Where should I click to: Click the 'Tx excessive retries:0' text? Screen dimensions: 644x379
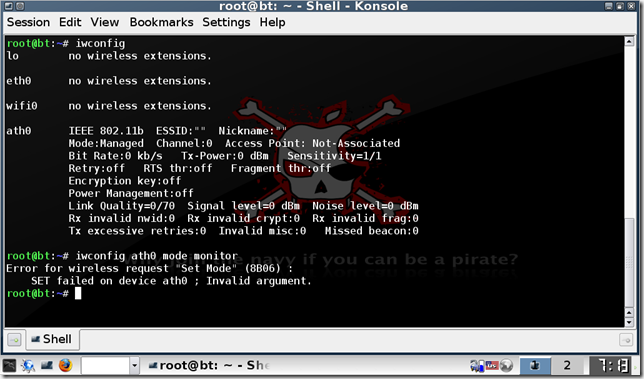(137, 231)
